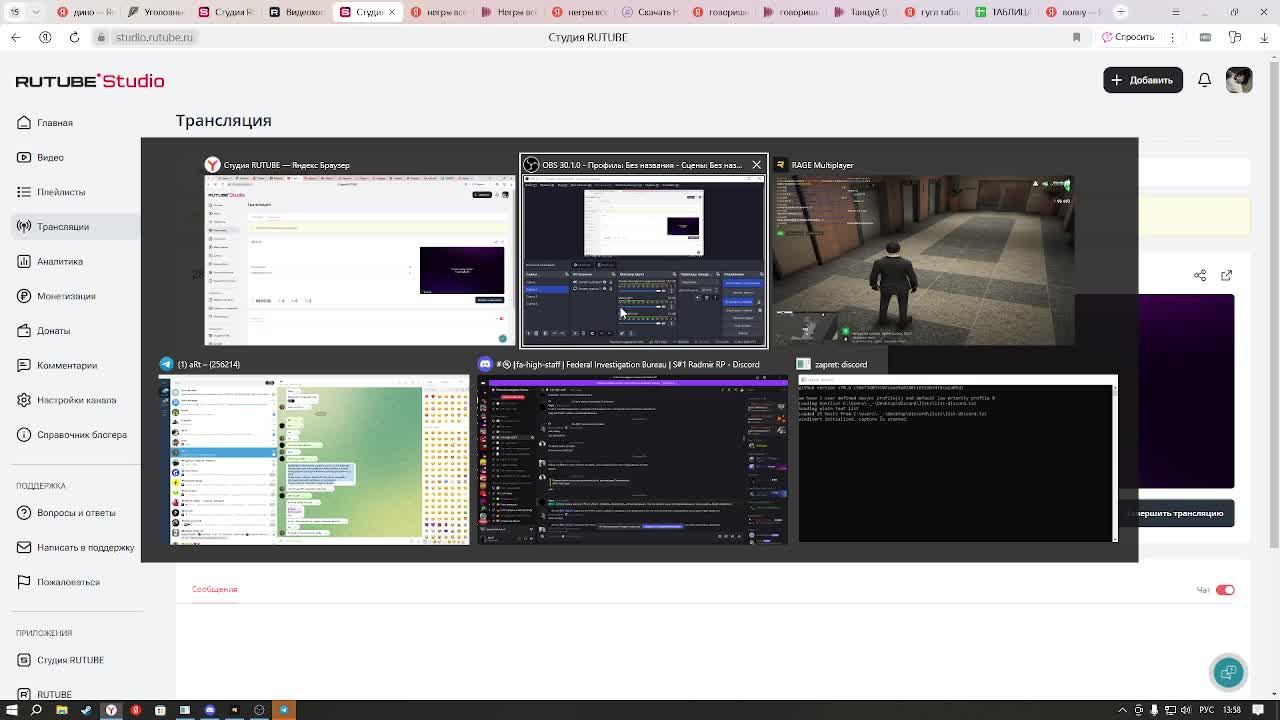1280x720 pixels.
Task: Switch to the Видеохостинг browser tab
Action: point(297,12)
